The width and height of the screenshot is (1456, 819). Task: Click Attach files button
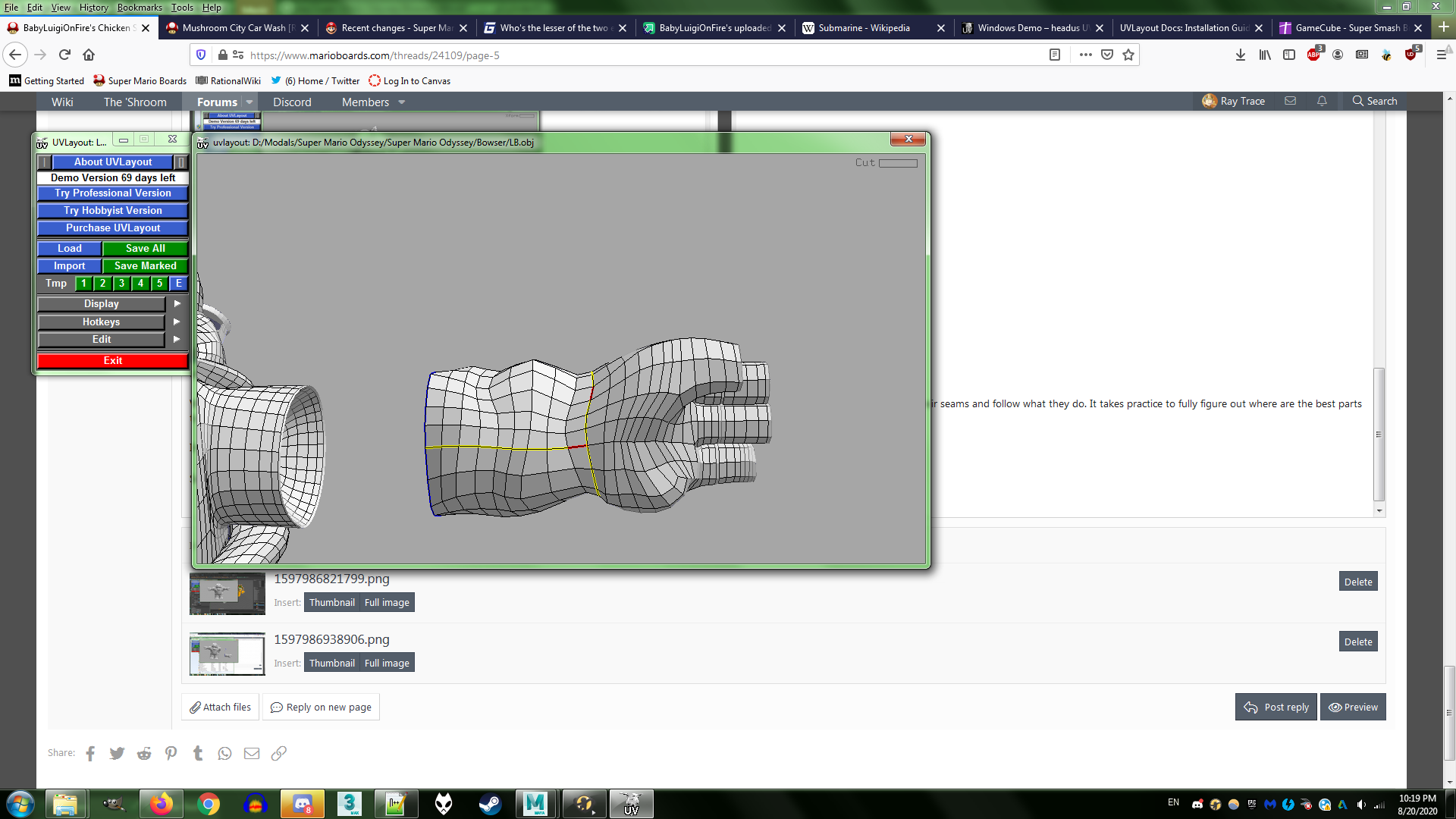pyautogui.click(x=221, y=707)
